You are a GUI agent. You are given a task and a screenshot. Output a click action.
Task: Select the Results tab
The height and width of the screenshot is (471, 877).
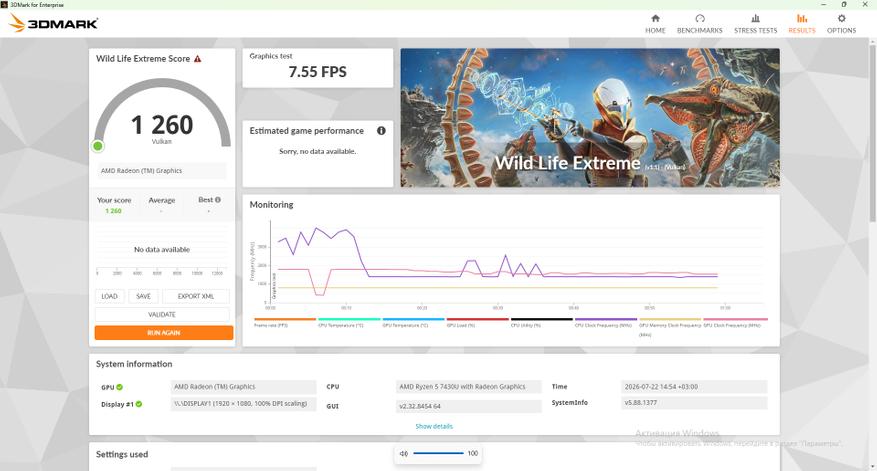(x=801, y=23)
